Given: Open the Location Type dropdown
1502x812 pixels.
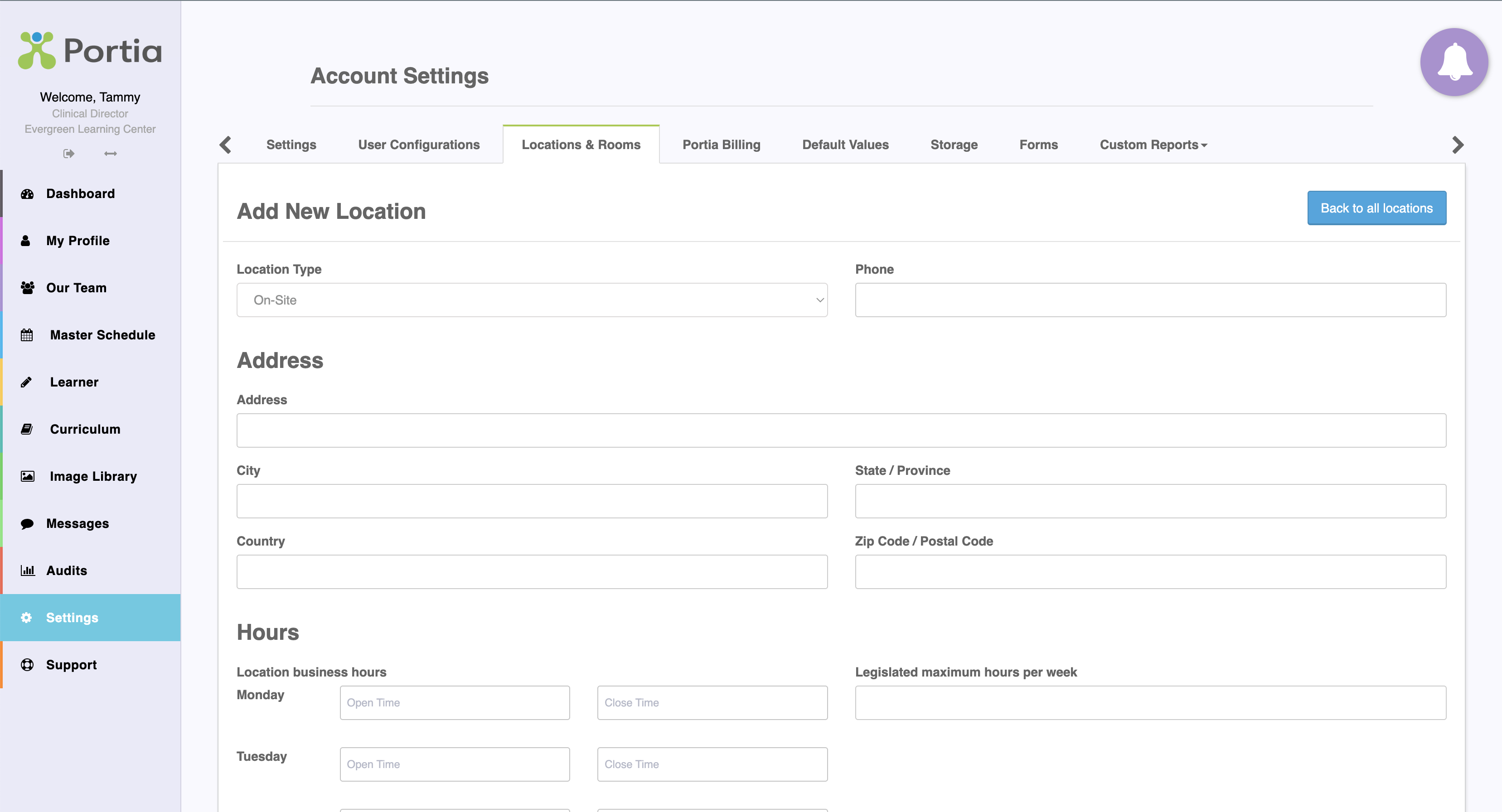Looking at the screenshot, I should (x=531, y=300).
